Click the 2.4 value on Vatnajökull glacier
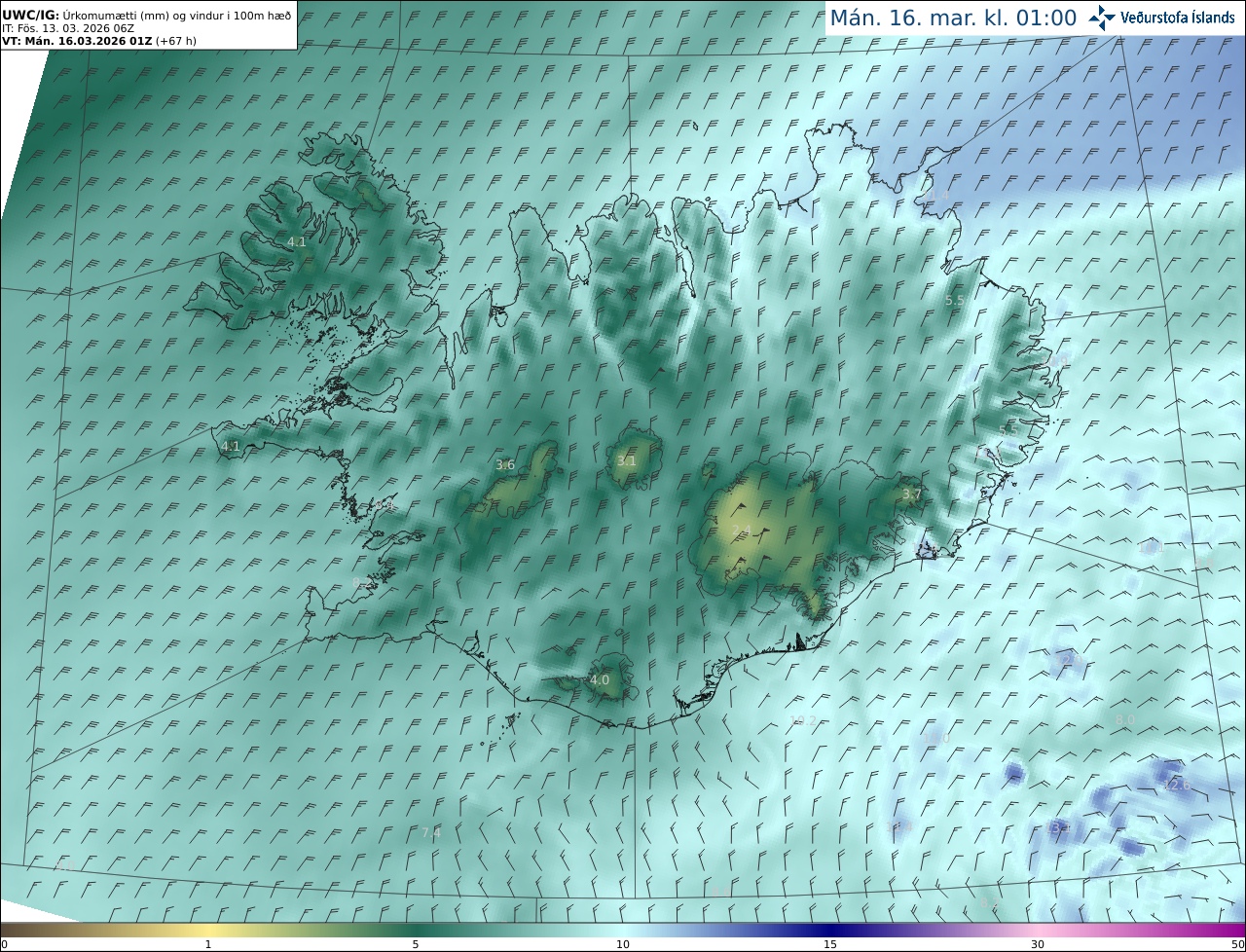The width and height of the screenshot is (1246, 952). pos(742,530)
